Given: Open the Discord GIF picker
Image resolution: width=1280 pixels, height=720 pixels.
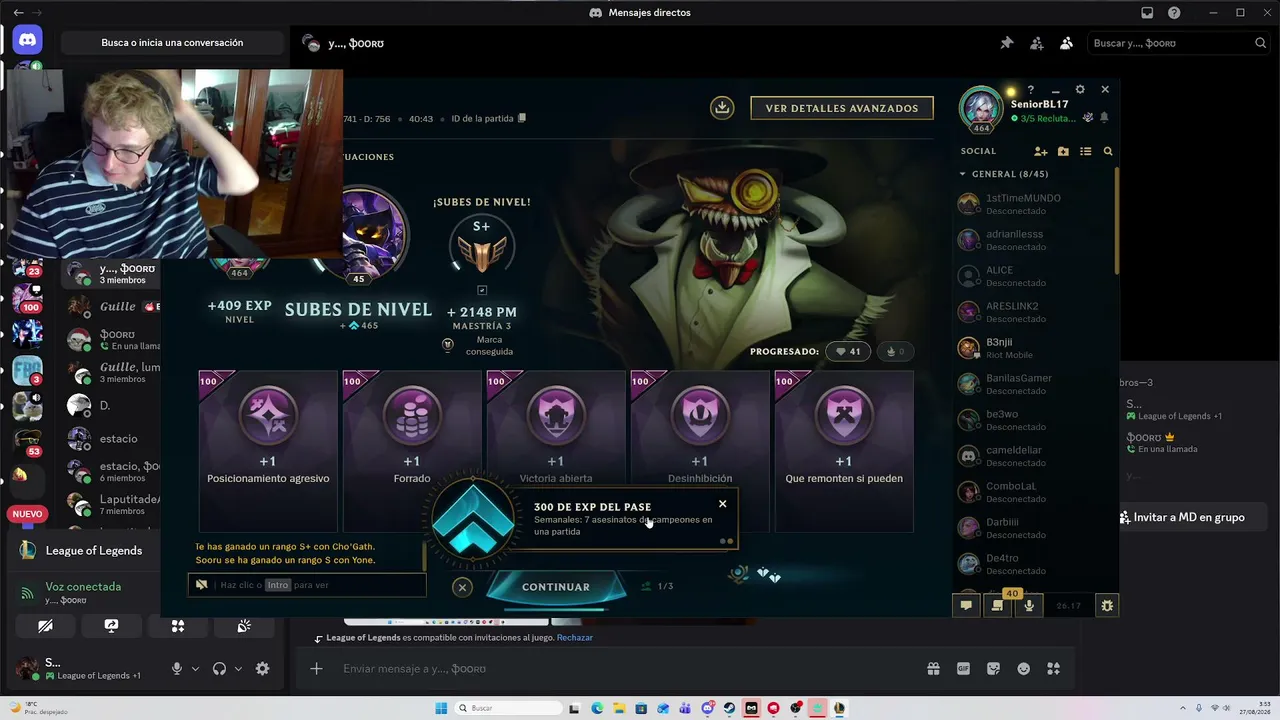Looking at the screenshot, I should coord(964,669).
